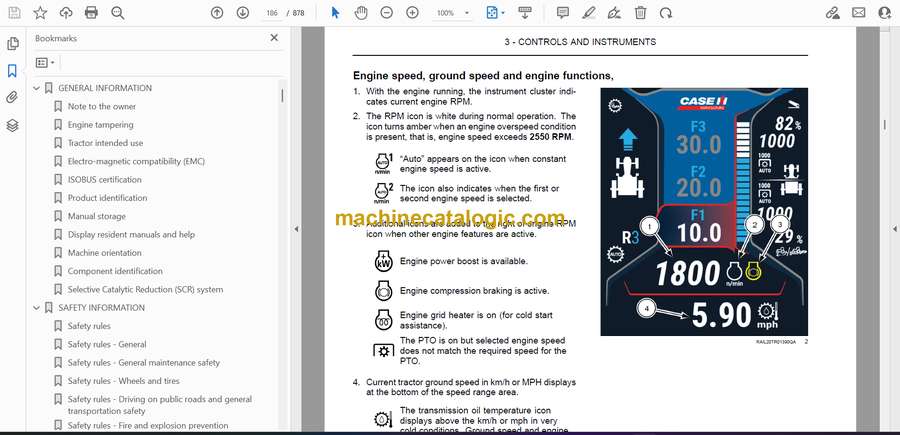Viewport: 900px width, 435px height.
Task: Toggle the Bookmarks panel icon
Action: tap(12, 71)
